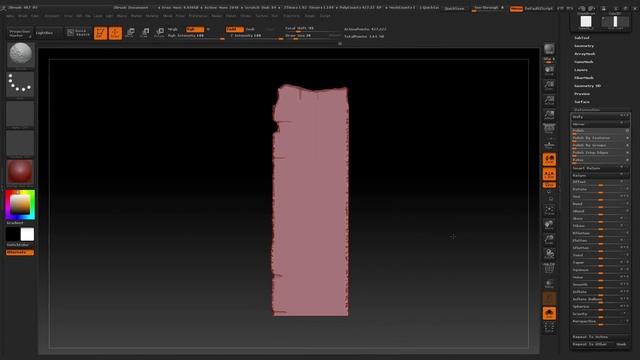The width and height of the screenshot is (640, 360).
Task: Toggle Rgb painting mode
Action: [195, 29]
